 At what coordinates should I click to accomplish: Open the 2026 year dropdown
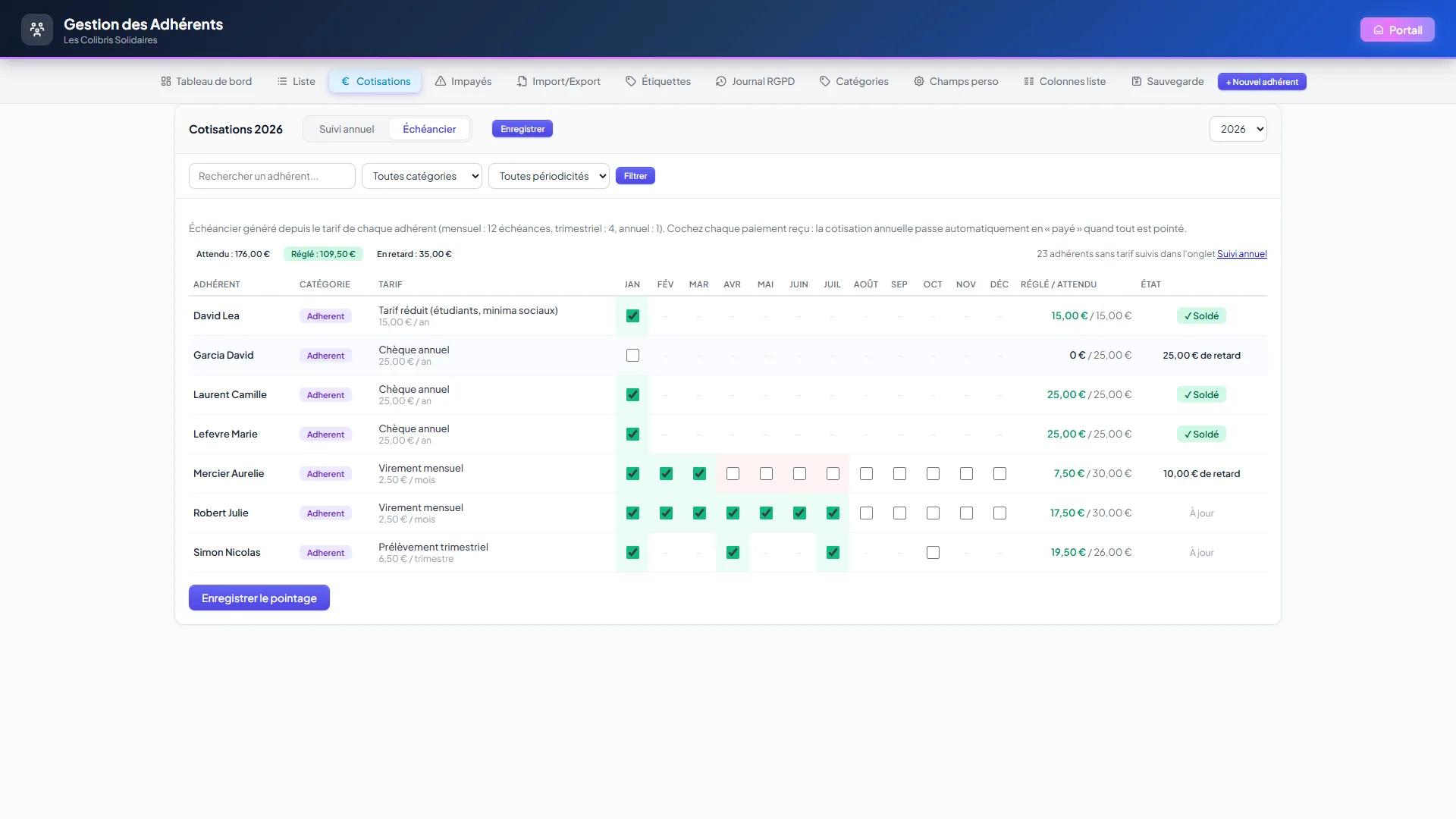click(1238, 129)
